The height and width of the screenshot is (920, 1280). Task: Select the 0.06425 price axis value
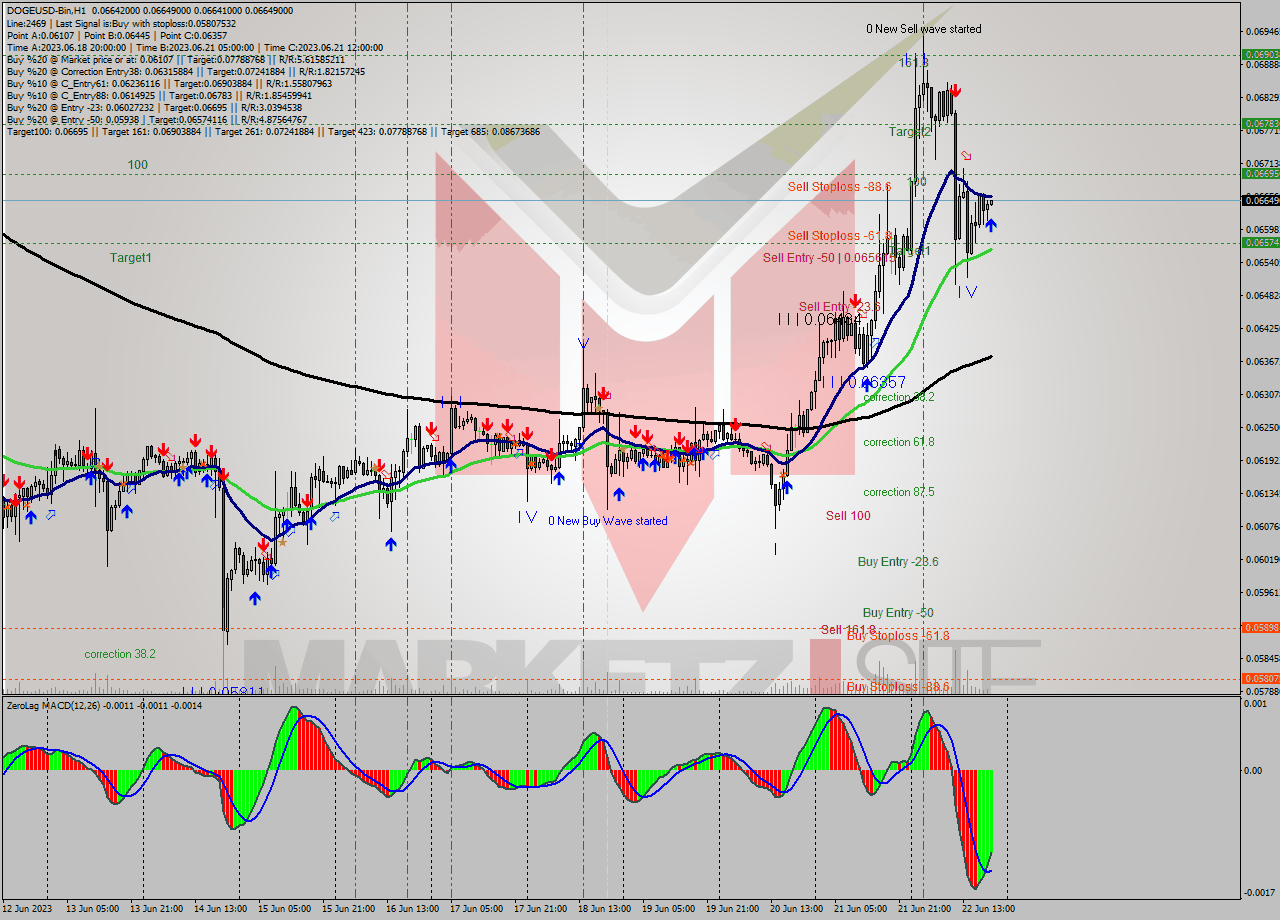(1263, 328)
